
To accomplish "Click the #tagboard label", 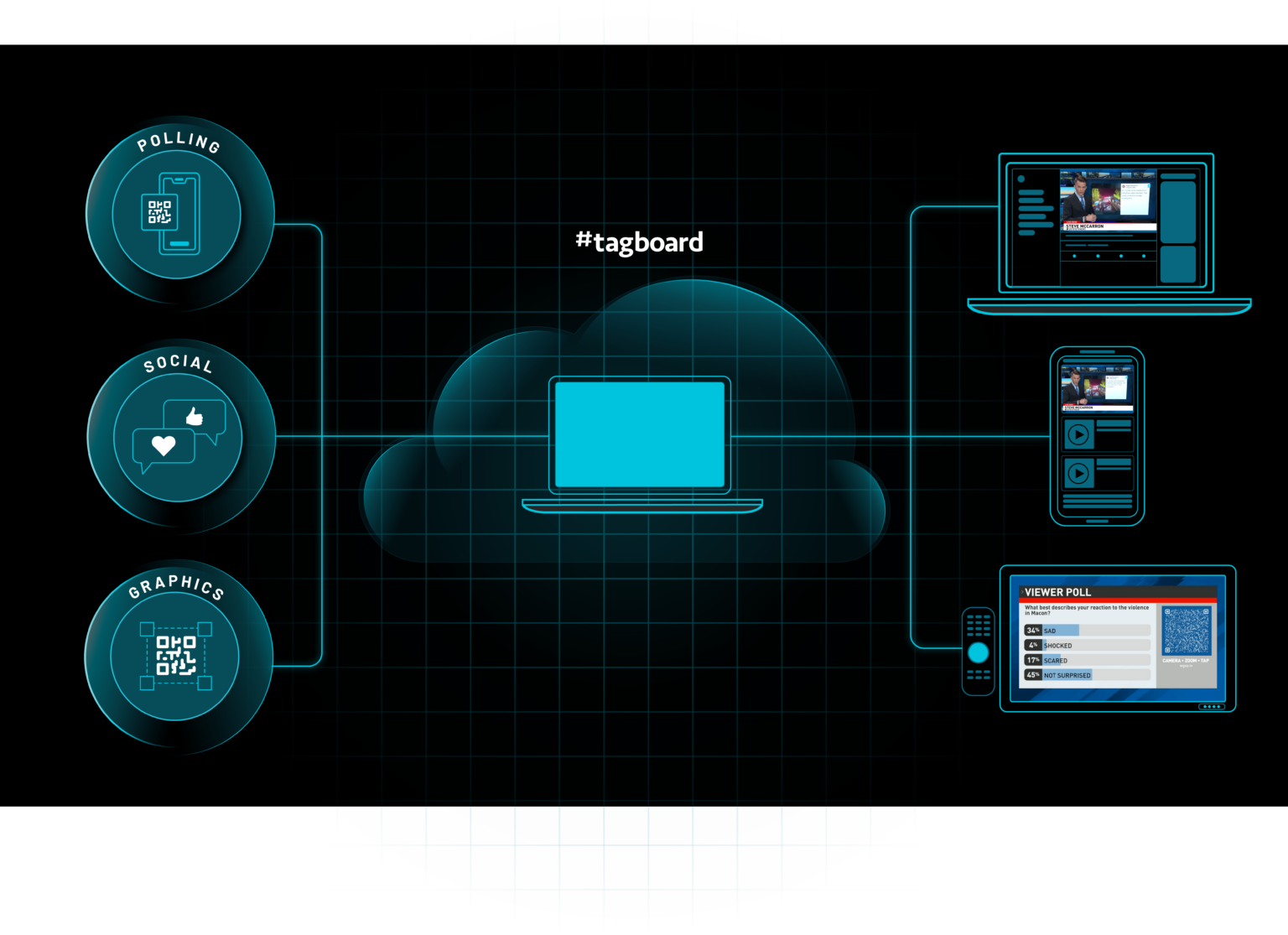I will (640, 242).
